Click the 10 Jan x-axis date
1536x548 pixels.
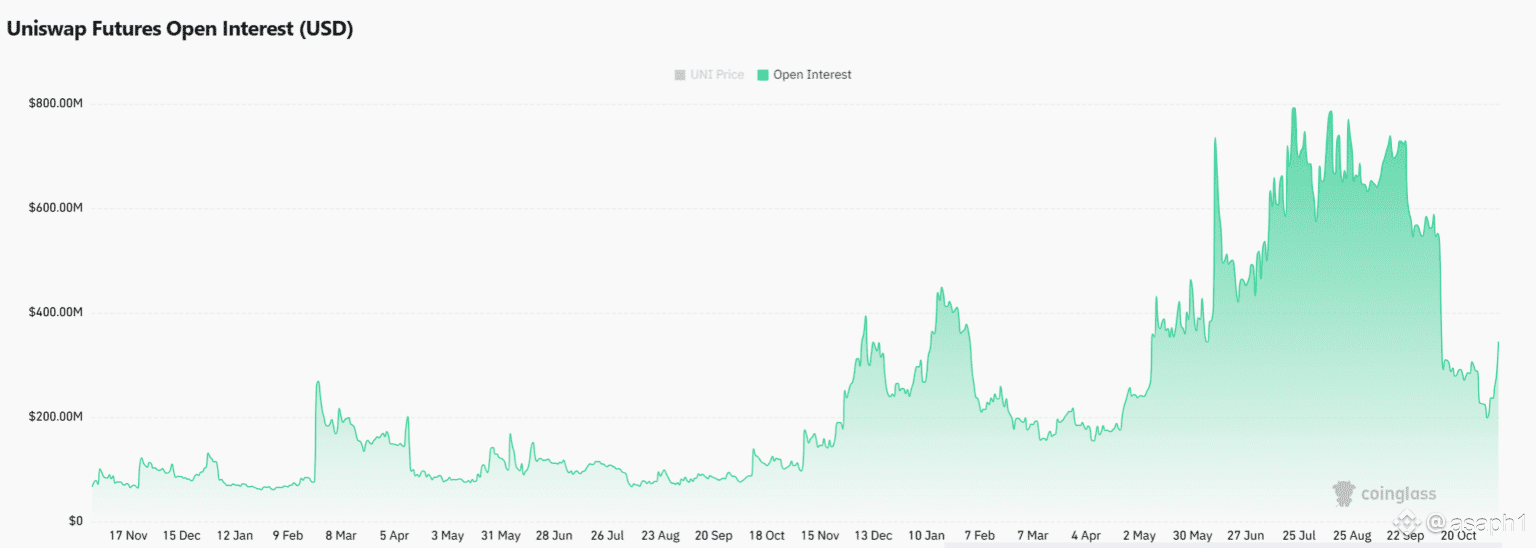[x=927, y=536]
